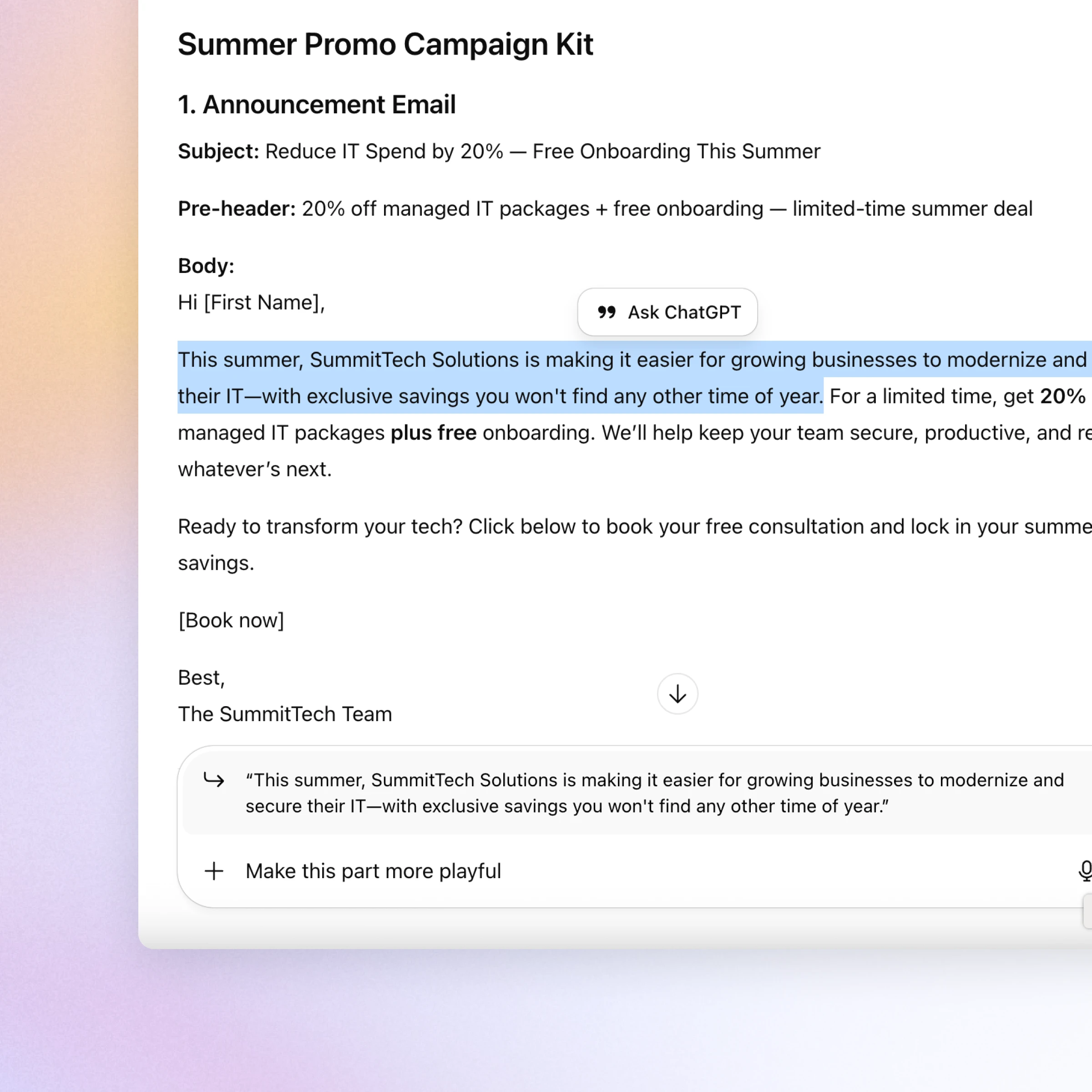Viewport: 1092px width, 1092px height.
Task: Click the Ask ChatGPT button
Action: 683,312
